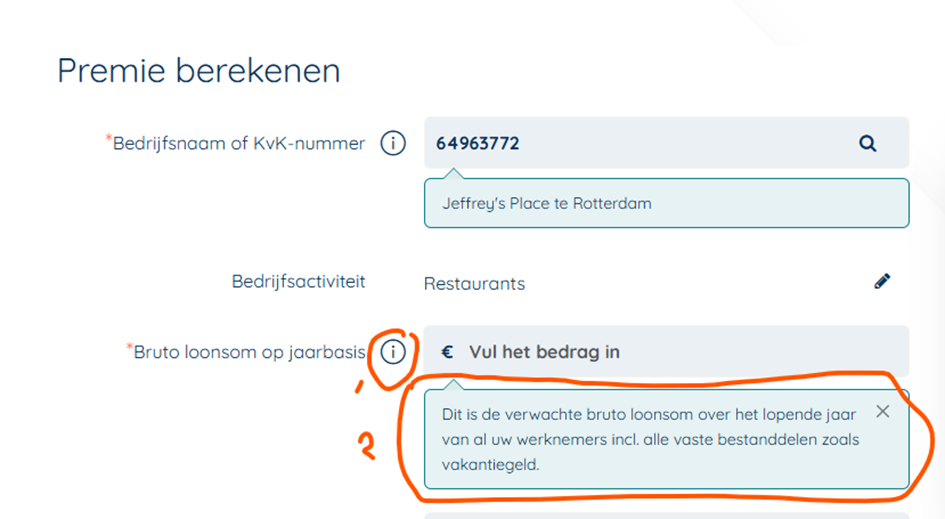Click the red asterisk before Bruto loonsom
The image size is (945, 519).
tap(129, 346)
